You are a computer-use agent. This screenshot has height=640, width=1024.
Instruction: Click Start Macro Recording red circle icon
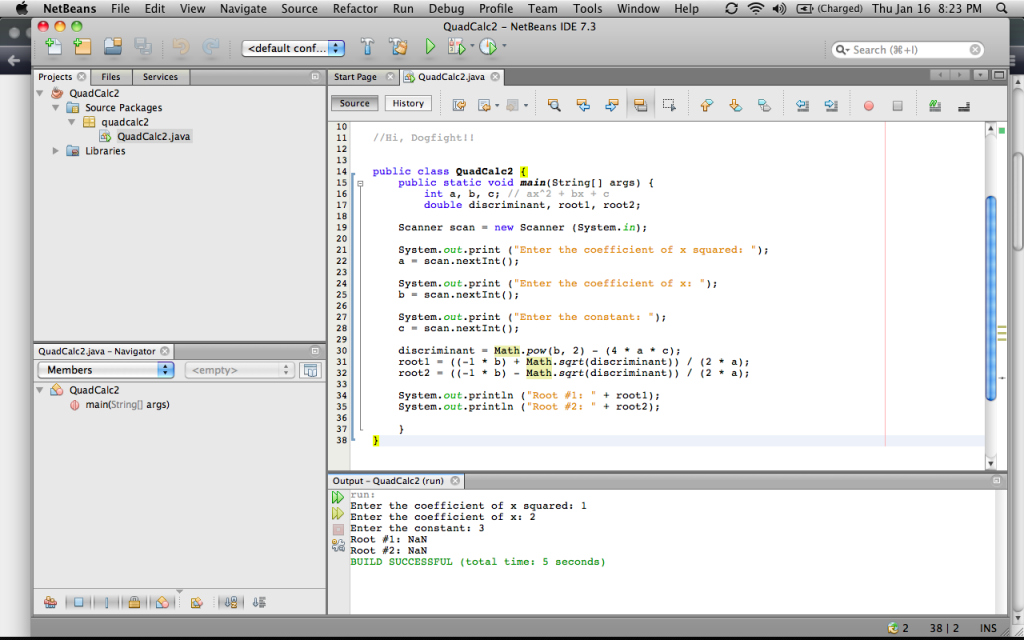[x=868, y=105]
